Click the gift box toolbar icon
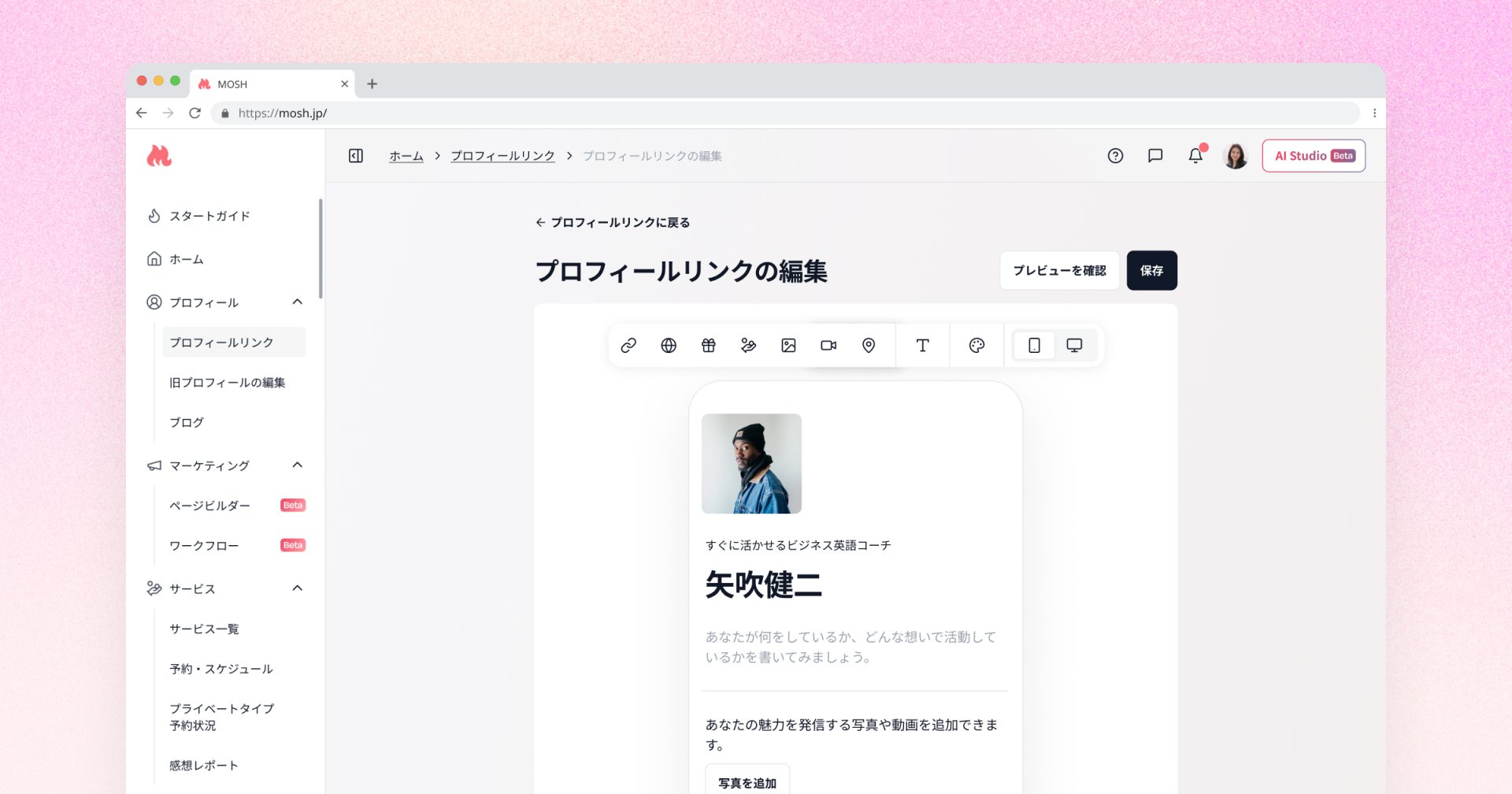The width and height of the screenshot is (1512, 794). click(x=709, y=345)
